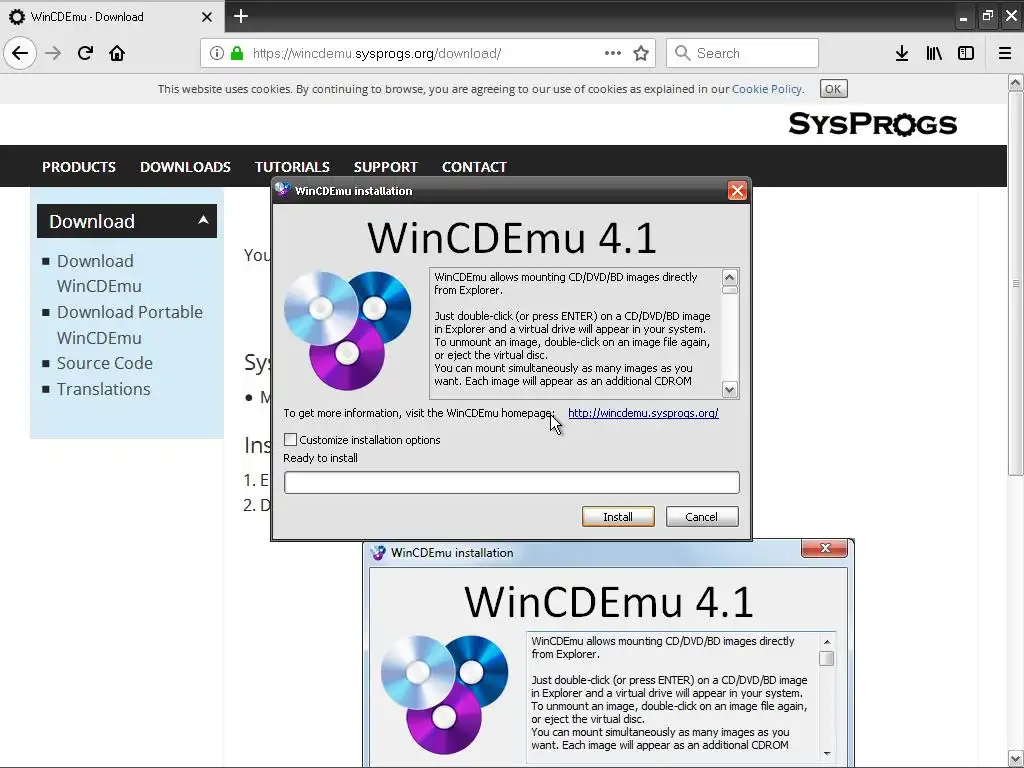Click the installation progress bar
Screen dimensions: 1024x768
click(x=511, y=483)
